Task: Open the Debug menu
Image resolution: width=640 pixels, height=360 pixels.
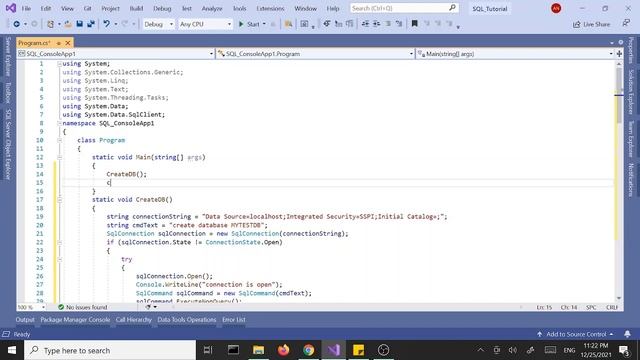Action: click(x=162, y=8)
